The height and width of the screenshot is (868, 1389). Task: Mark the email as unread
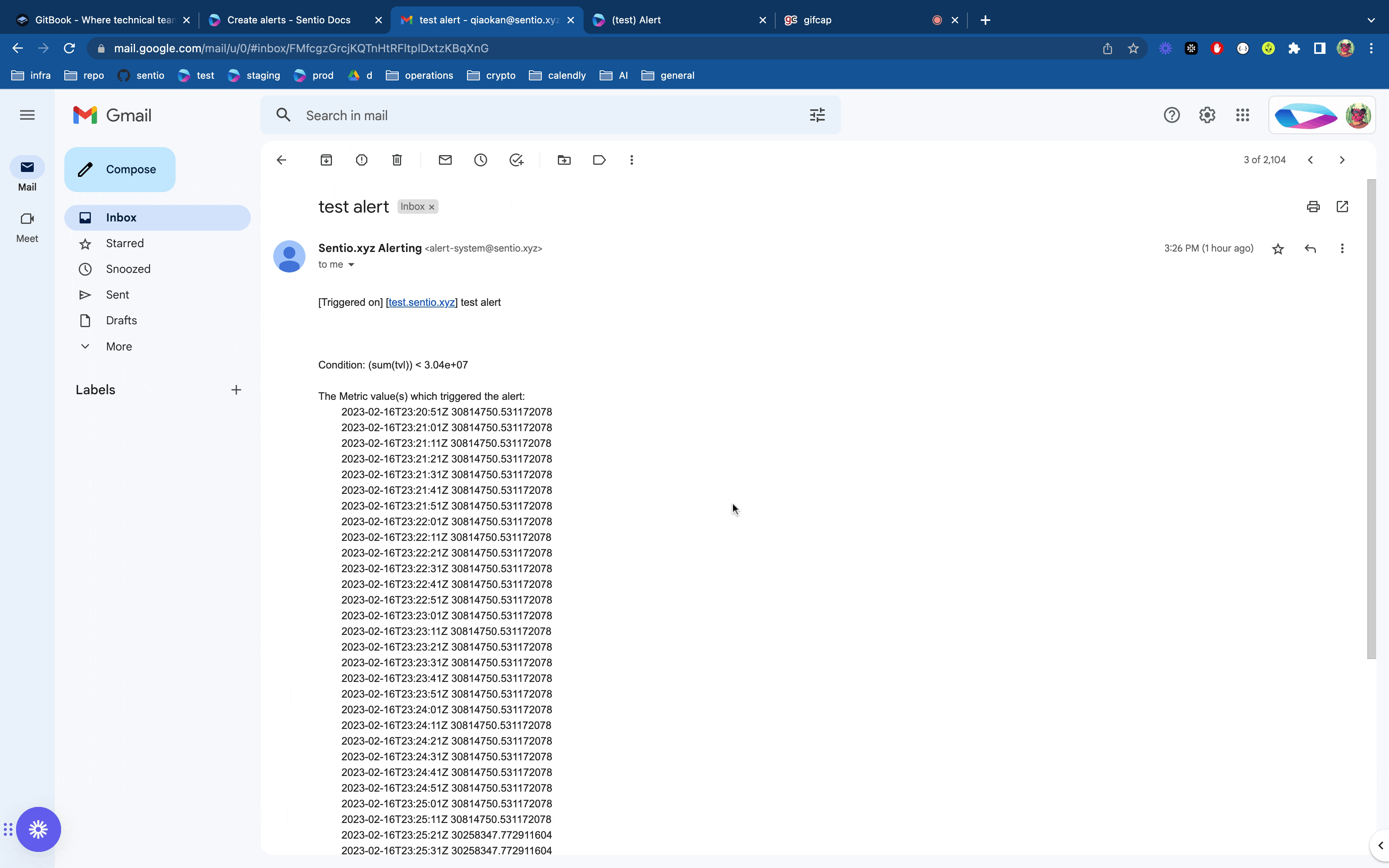coord(445,160)
